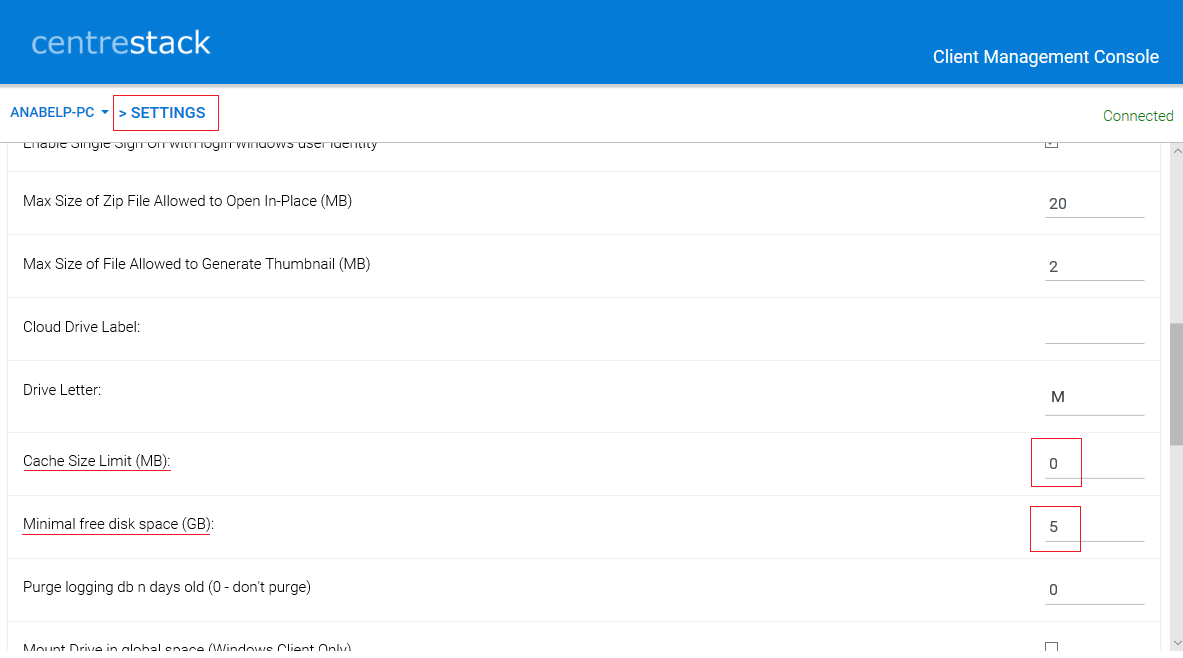Image resolution: width=1183 pixels, height=658 pixels.
Task: Toggle Enable Single Sign On checkbox
Action: tap(1052, 144)
